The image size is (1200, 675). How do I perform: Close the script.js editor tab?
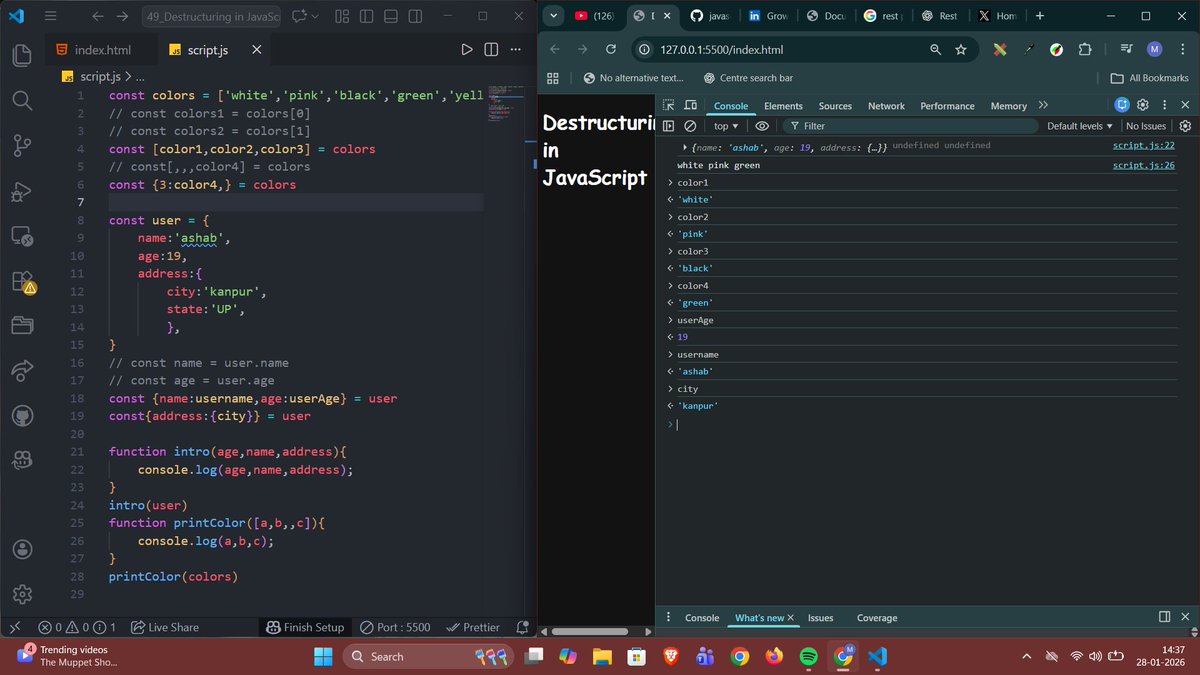[257, 50]
